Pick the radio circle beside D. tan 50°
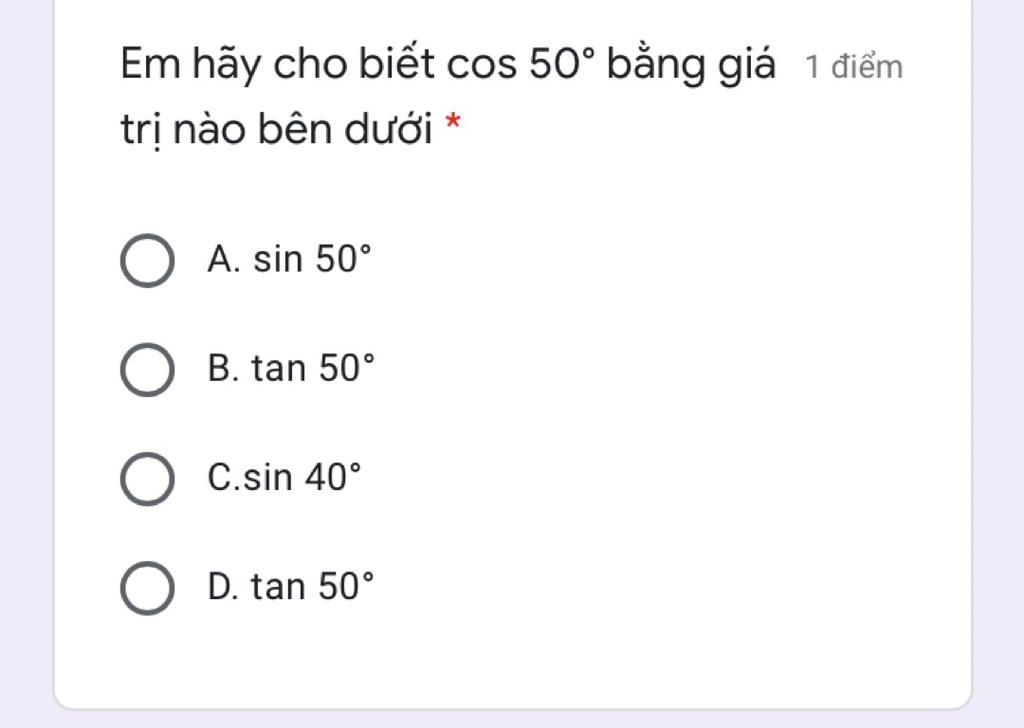Viewport: 1024px width, 728px height. coord(146,588)
